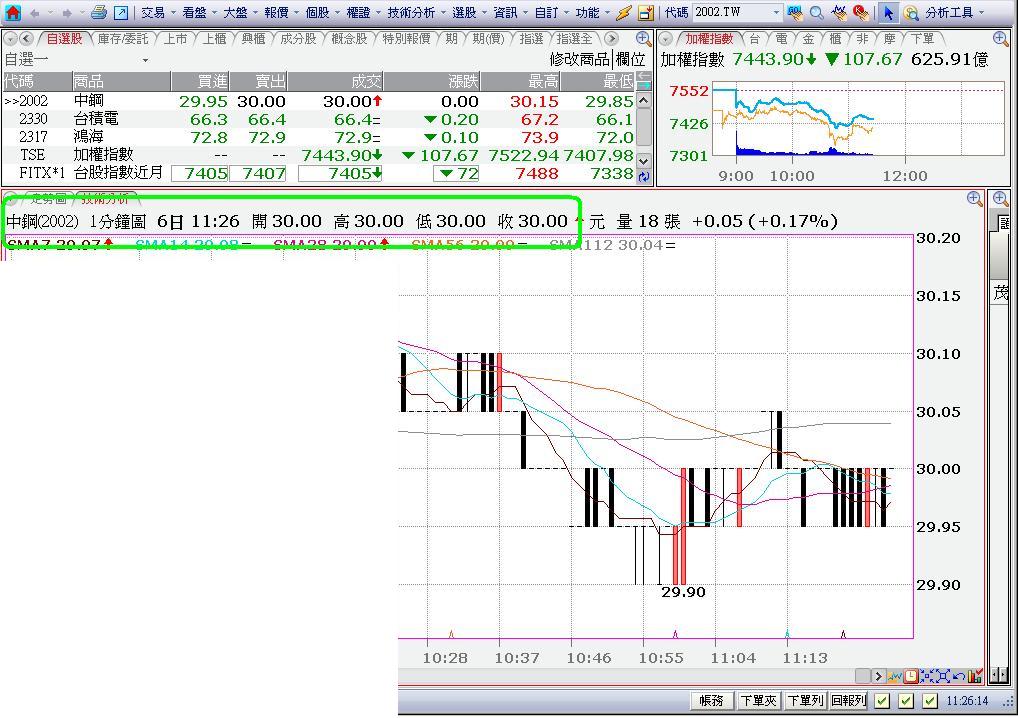Screen dimensions: 1018x718
Task: Open the index panel circle dropdown
Action: coord(666,39)
